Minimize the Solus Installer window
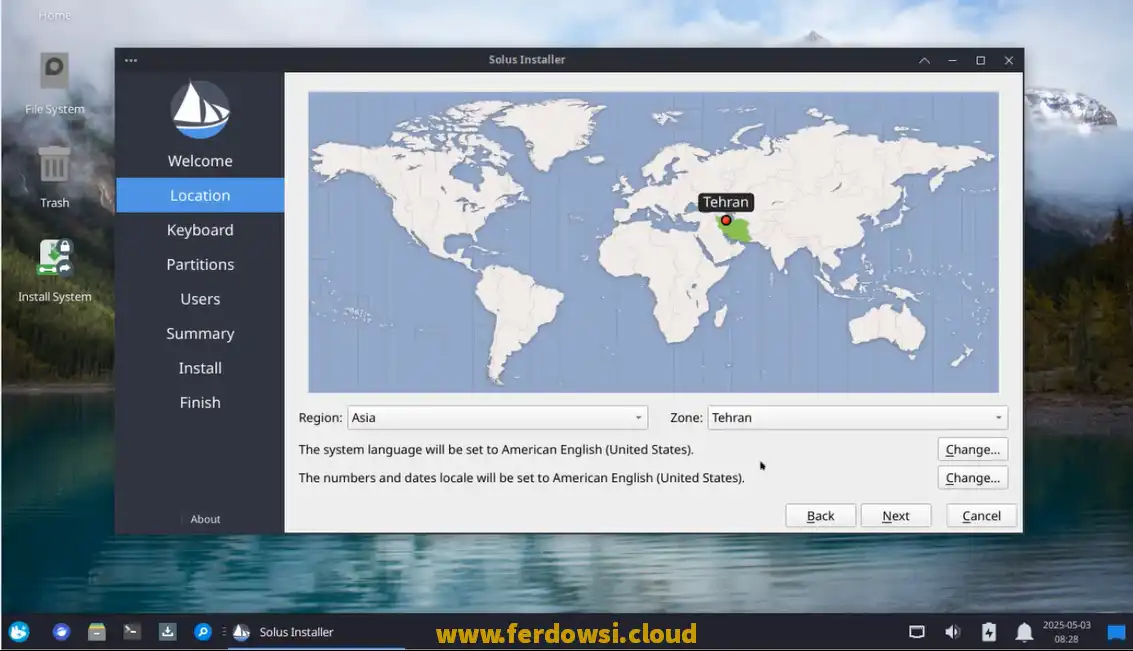 coord(952,61)
